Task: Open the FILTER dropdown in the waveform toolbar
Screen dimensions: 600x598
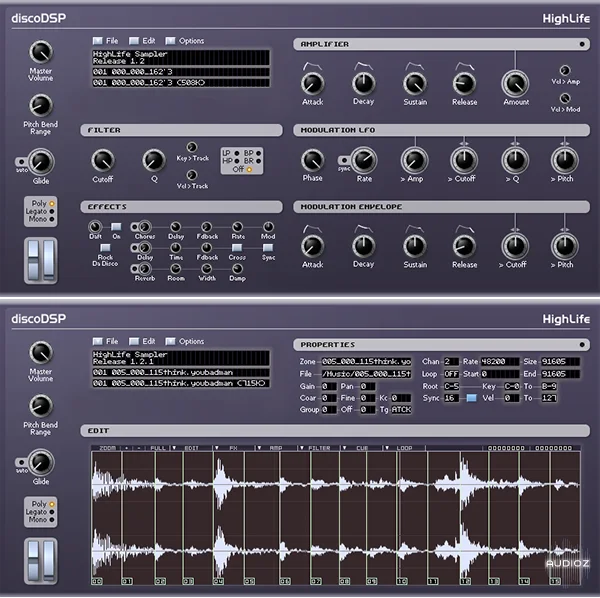Action: (319, 448)
